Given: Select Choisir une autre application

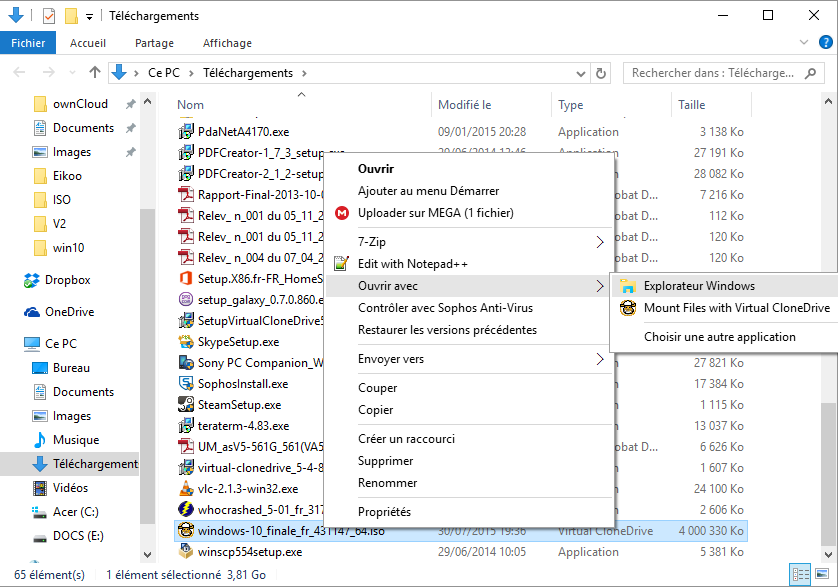Looking at the screenshot, I should 720,337.
